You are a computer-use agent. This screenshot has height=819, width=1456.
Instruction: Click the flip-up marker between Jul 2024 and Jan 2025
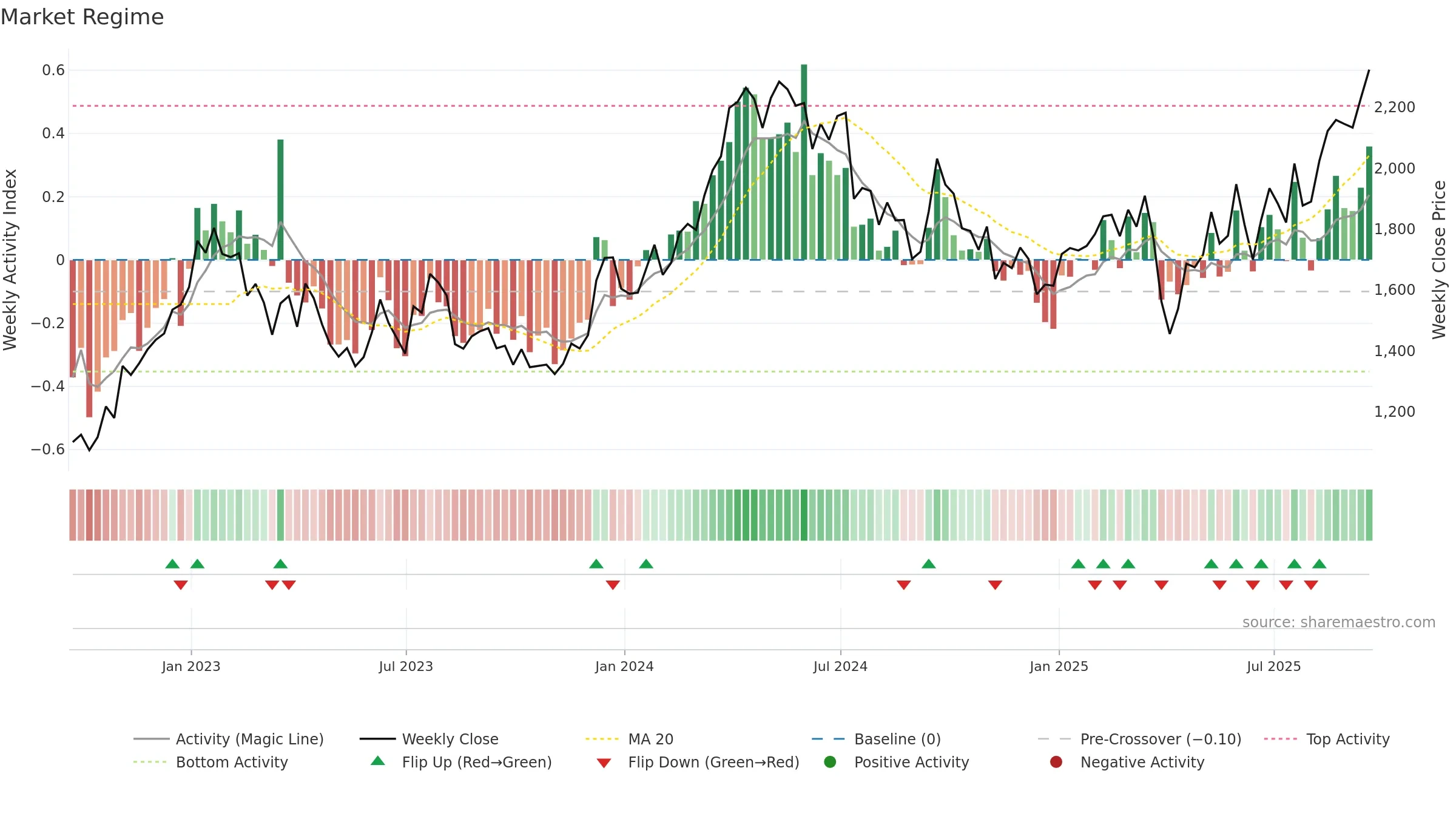(929, 564)
